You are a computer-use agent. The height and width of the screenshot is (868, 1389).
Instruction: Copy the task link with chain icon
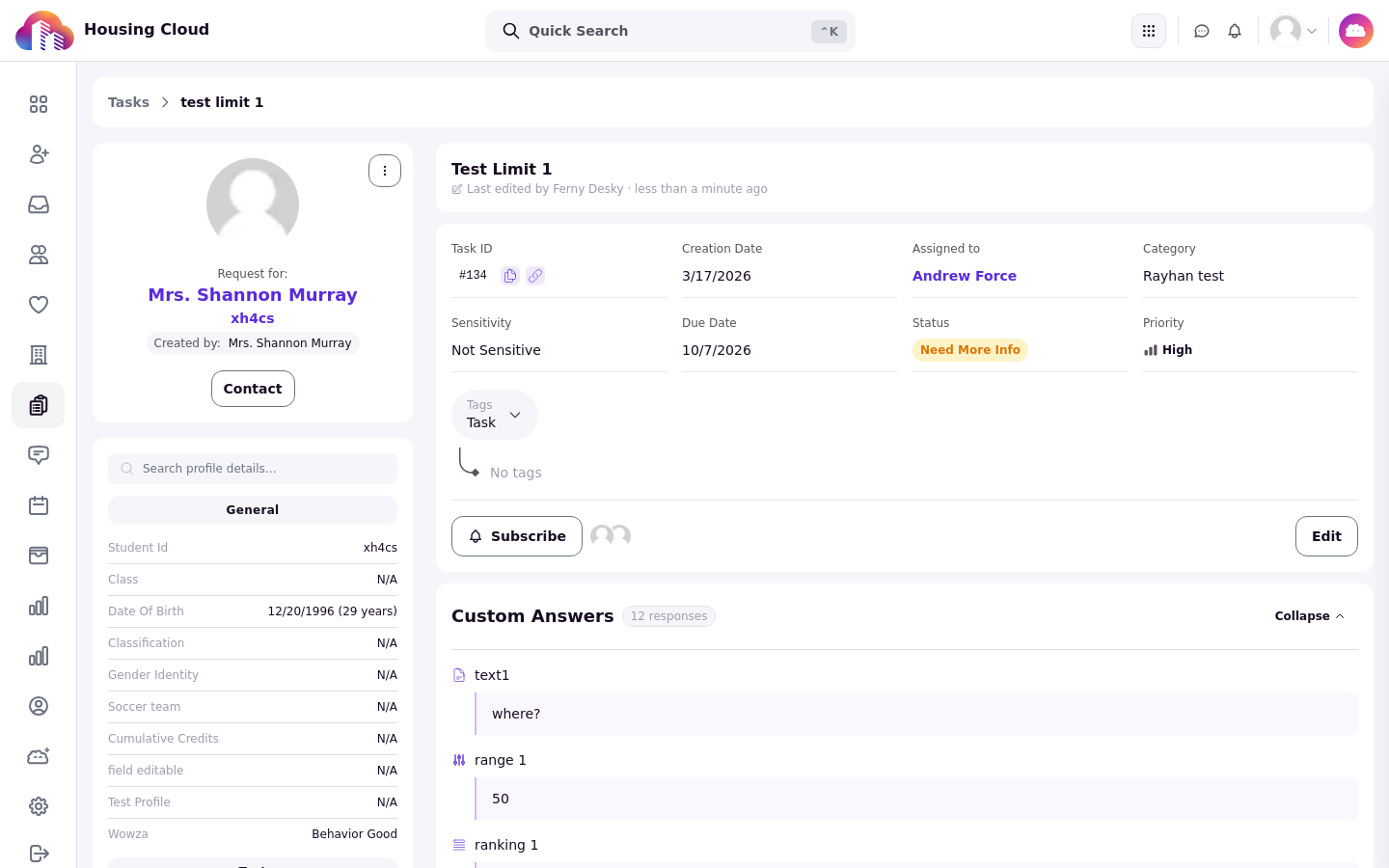pyautogui.click(x=535, y=276)
